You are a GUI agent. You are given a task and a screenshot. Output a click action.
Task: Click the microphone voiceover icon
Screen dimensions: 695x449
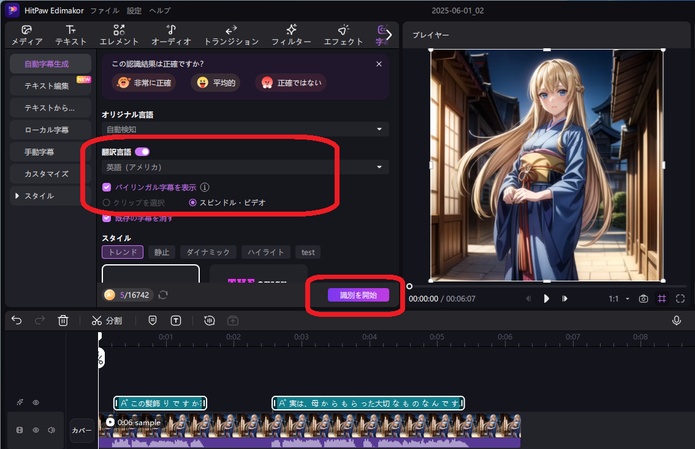pos(676,320)
